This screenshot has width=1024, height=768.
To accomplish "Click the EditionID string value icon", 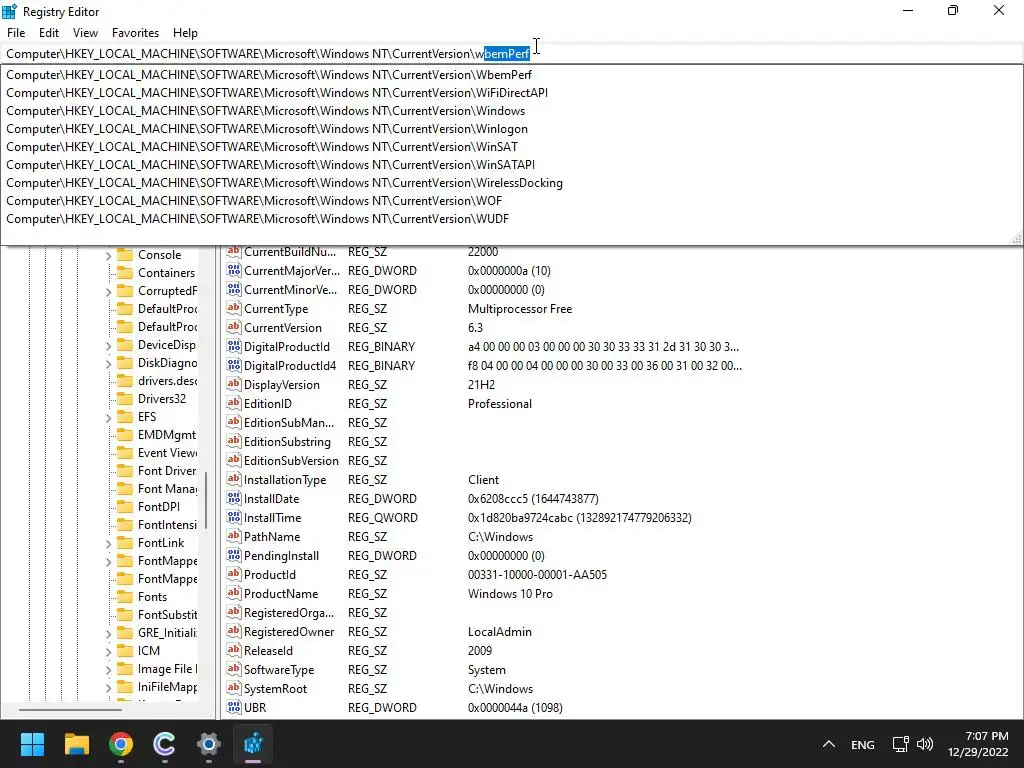I will [x=233, y=404].
